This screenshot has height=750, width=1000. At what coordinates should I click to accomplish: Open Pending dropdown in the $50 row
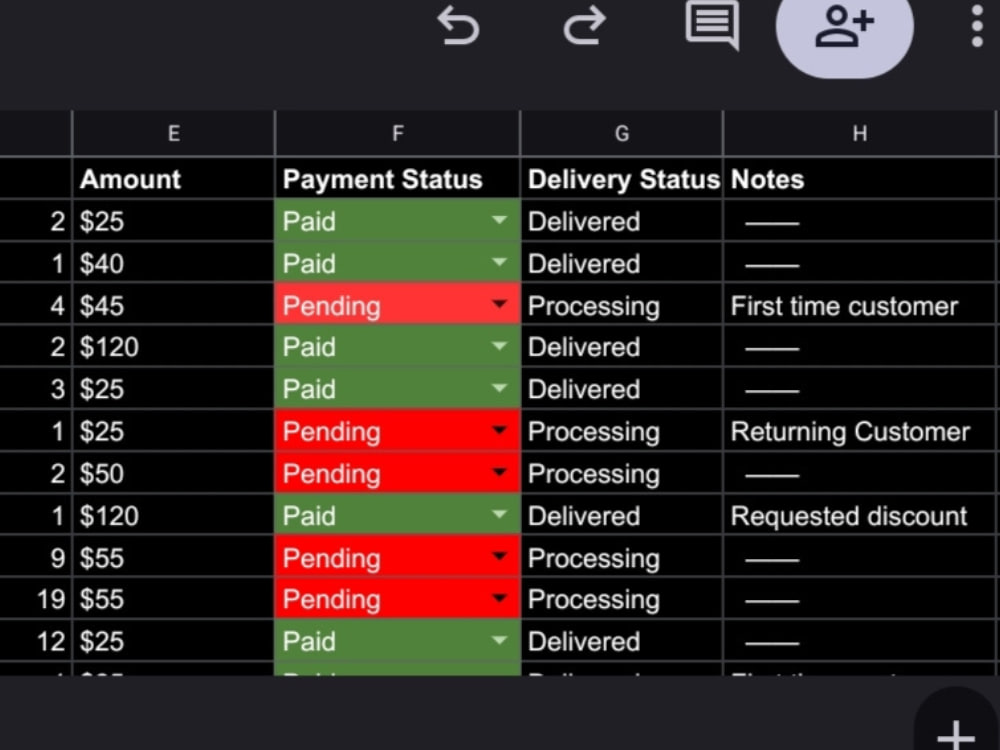tap(499, 473)
